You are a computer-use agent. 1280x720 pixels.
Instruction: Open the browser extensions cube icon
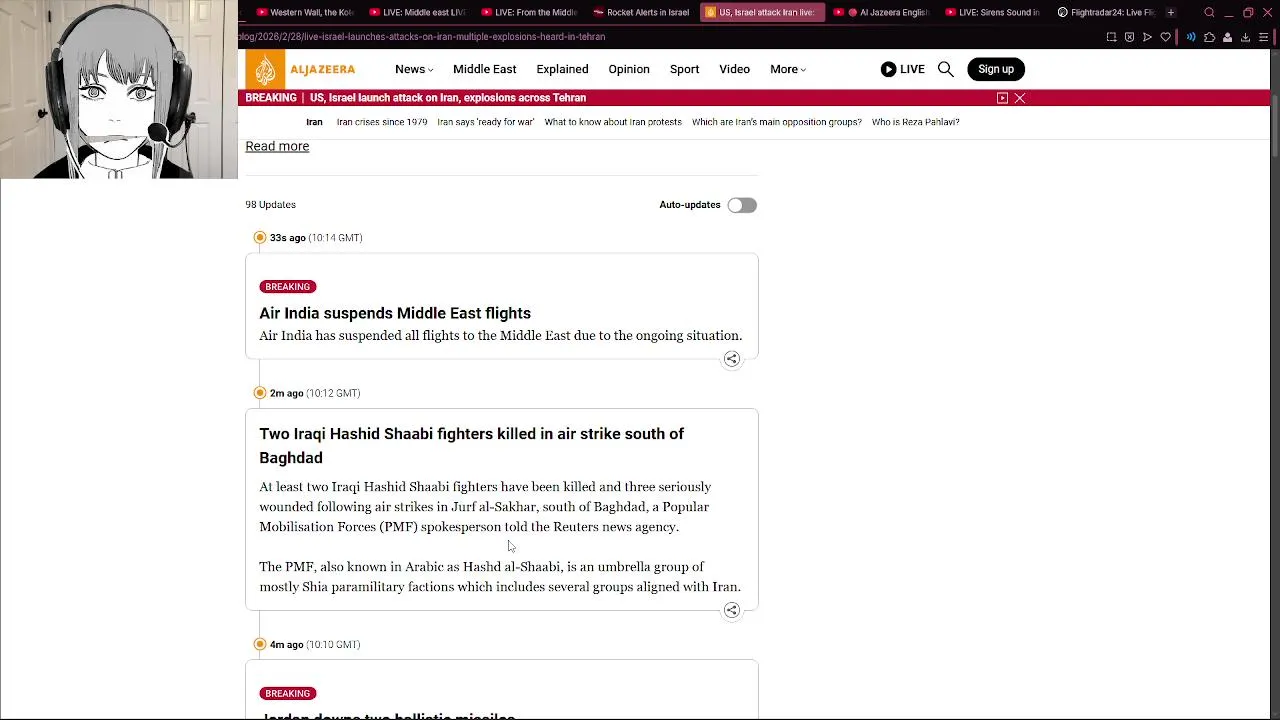(1209, 37)
